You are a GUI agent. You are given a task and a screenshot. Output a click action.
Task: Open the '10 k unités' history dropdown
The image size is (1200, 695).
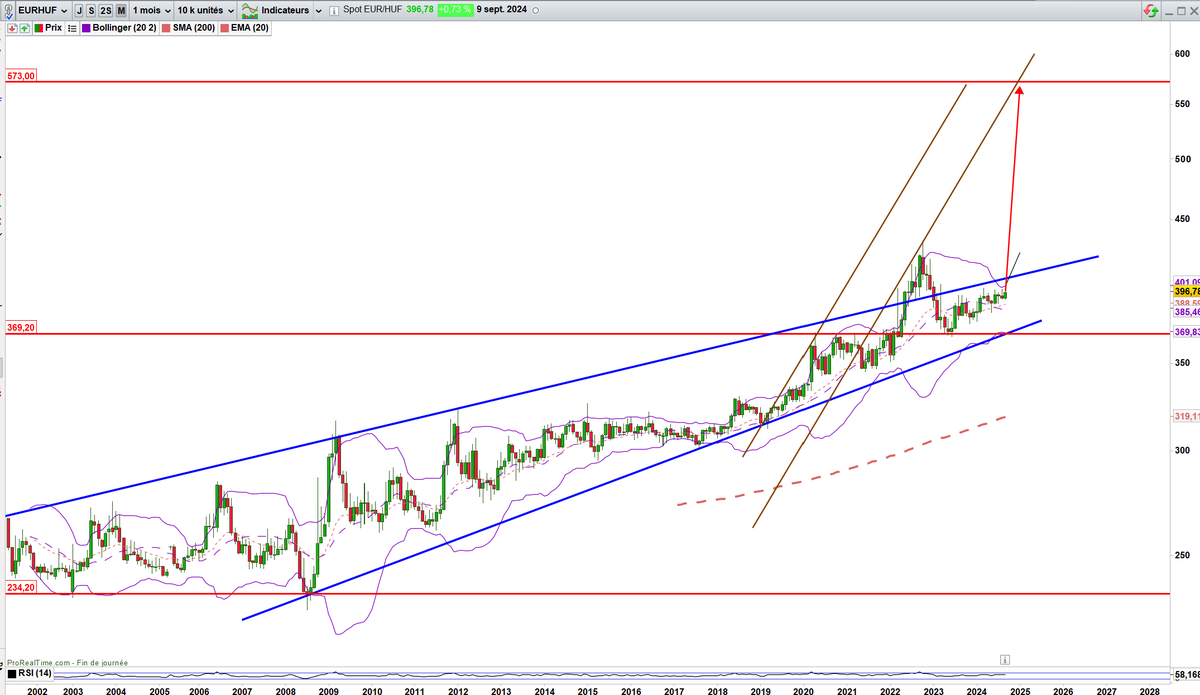[x=205, y=10]
